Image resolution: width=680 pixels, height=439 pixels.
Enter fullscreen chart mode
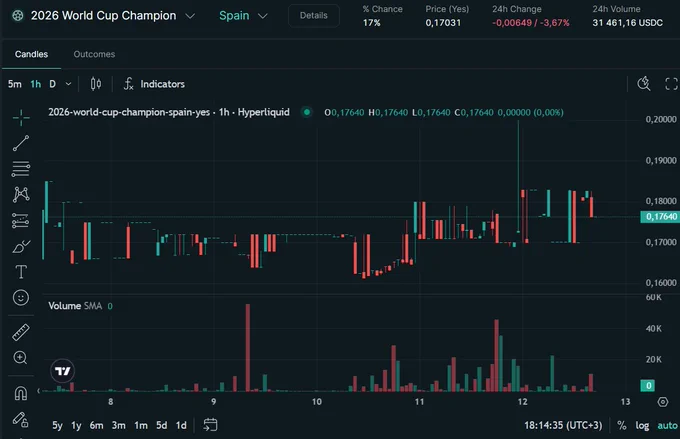coord(672,84)
